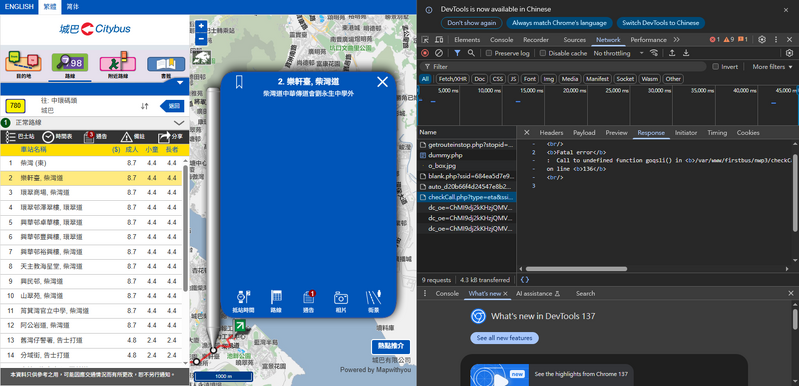Open the 巴士站 bus stops list tab
Screen dimensions: 799x386
(x=20, y=136)
